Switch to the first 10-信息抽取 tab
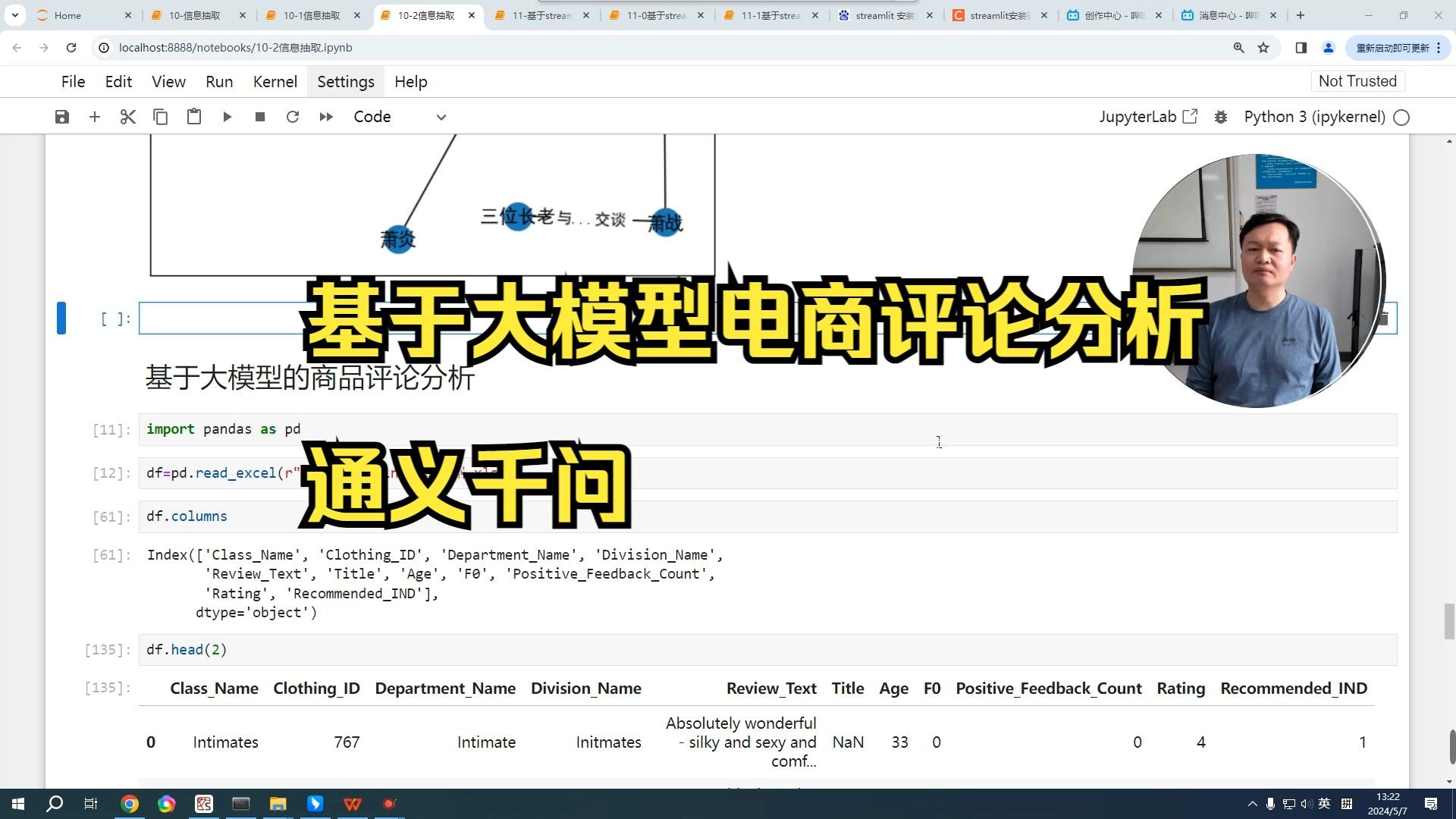Screen dimensions: 1456x819 tap(197, 15)
